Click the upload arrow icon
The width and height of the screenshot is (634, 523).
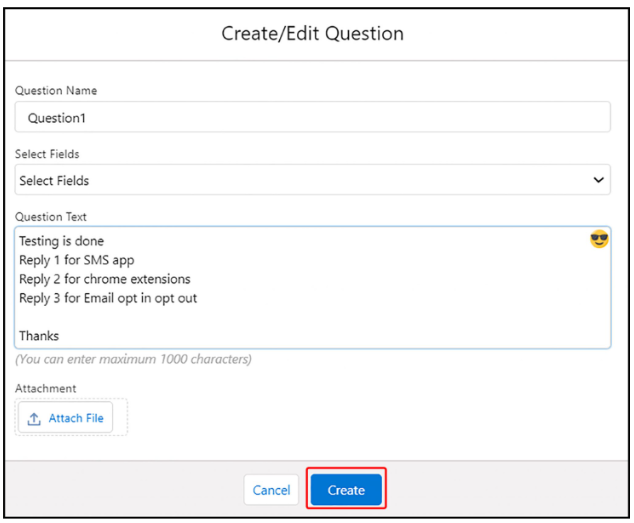click(x=35, y=418)
